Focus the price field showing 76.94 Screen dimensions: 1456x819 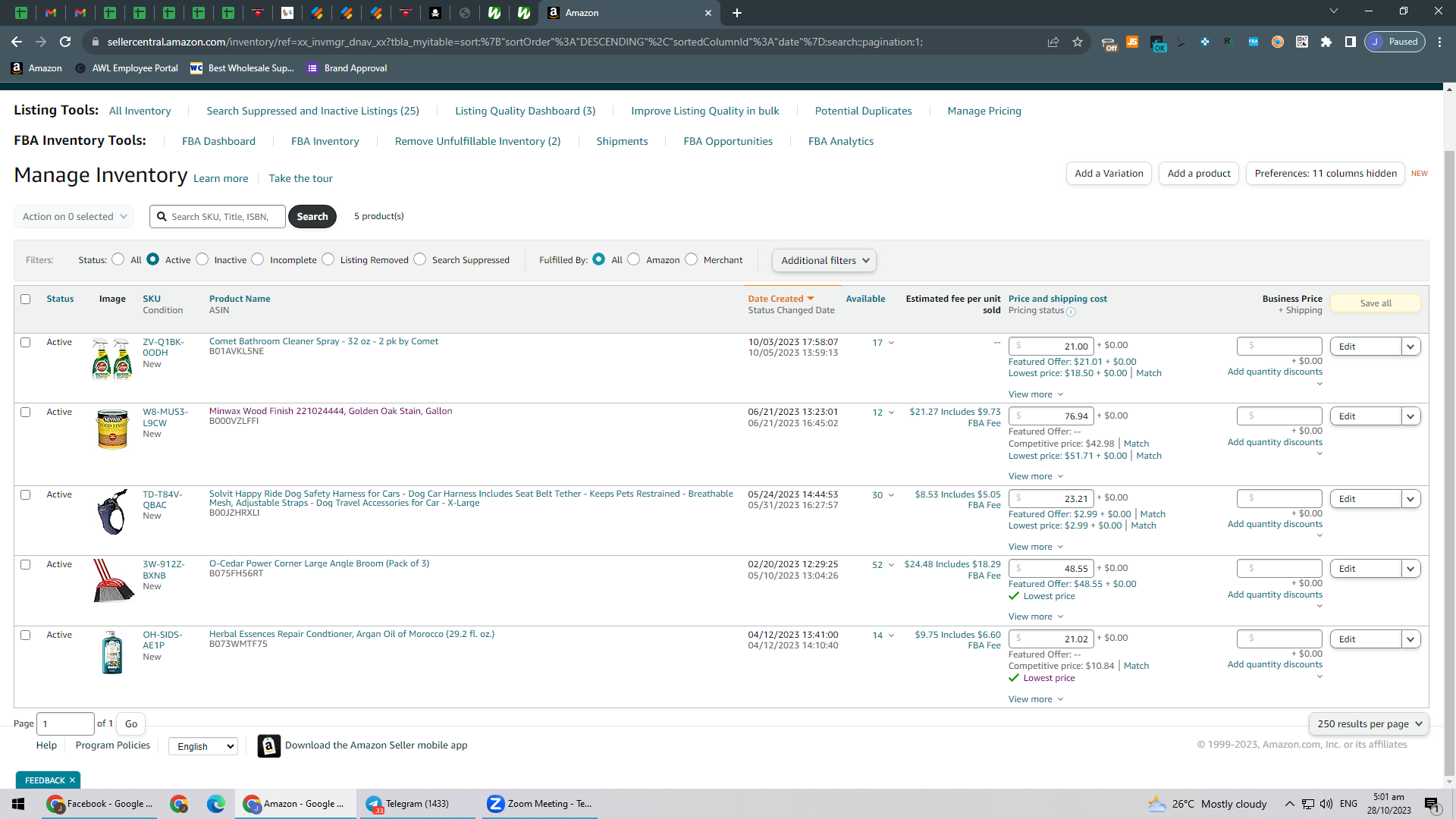click(1051, 416)
